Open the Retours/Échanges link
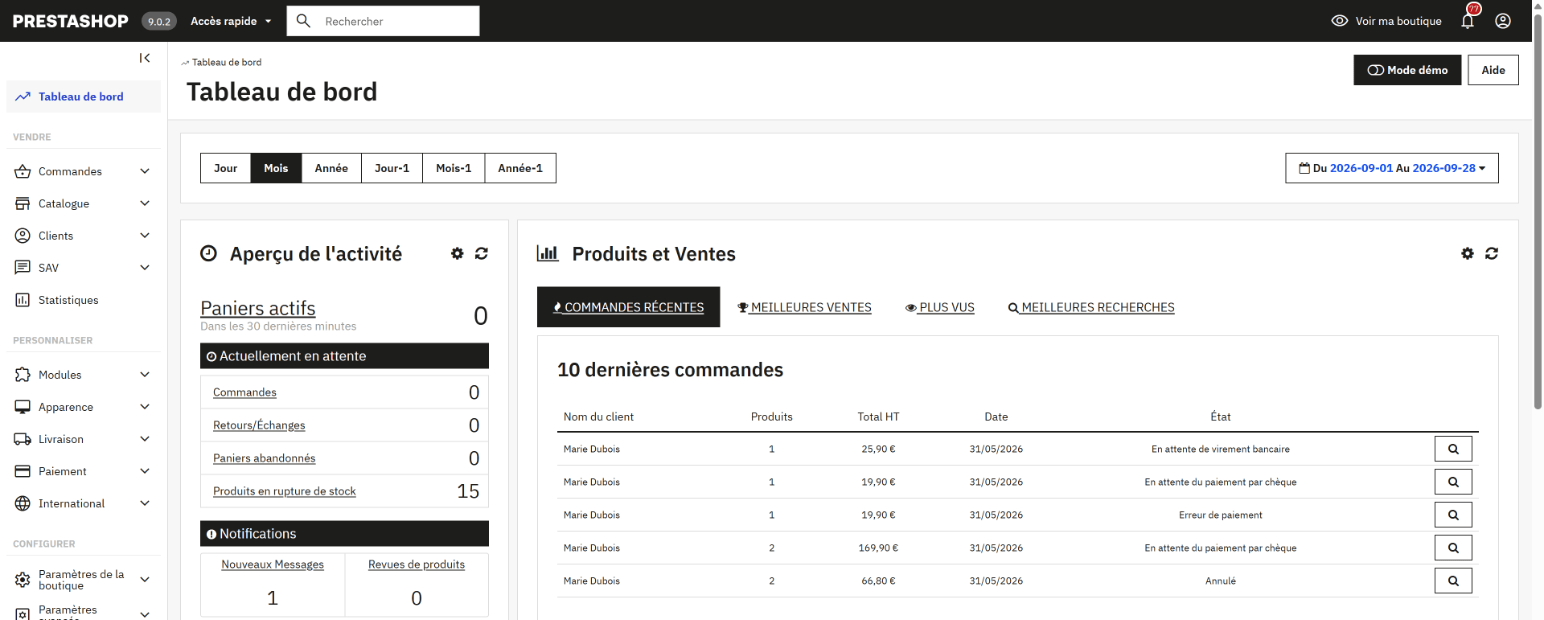Screen dimensions: 1544x620 [x=259, y=425]
